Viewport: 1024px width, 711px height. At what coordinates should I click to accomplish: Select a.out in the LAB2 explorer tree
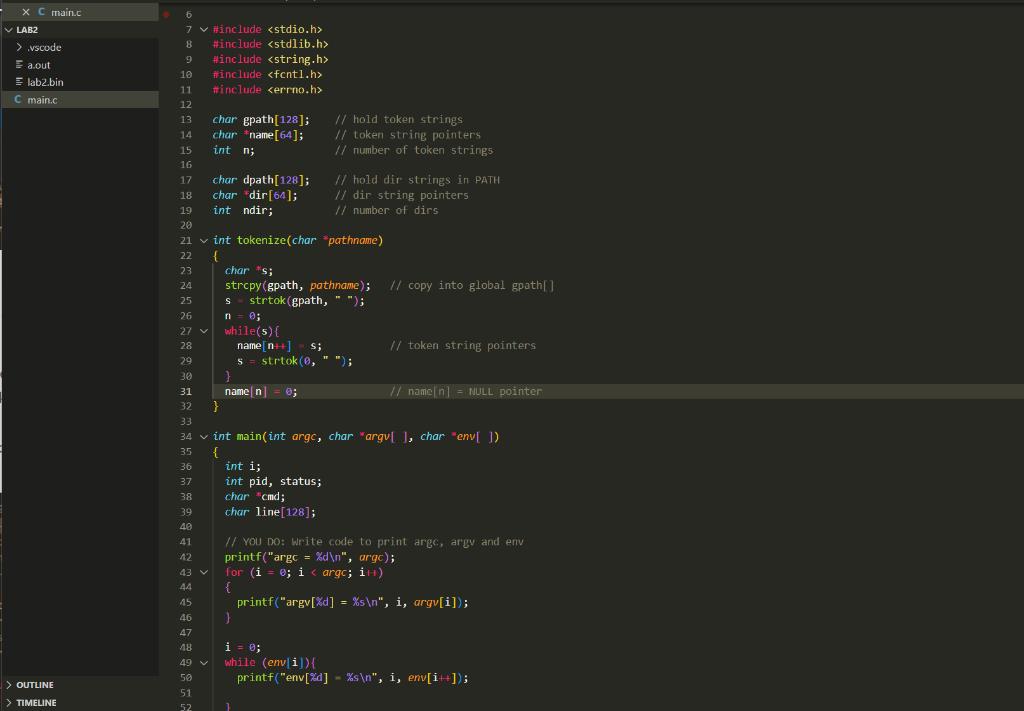point(40,64)
